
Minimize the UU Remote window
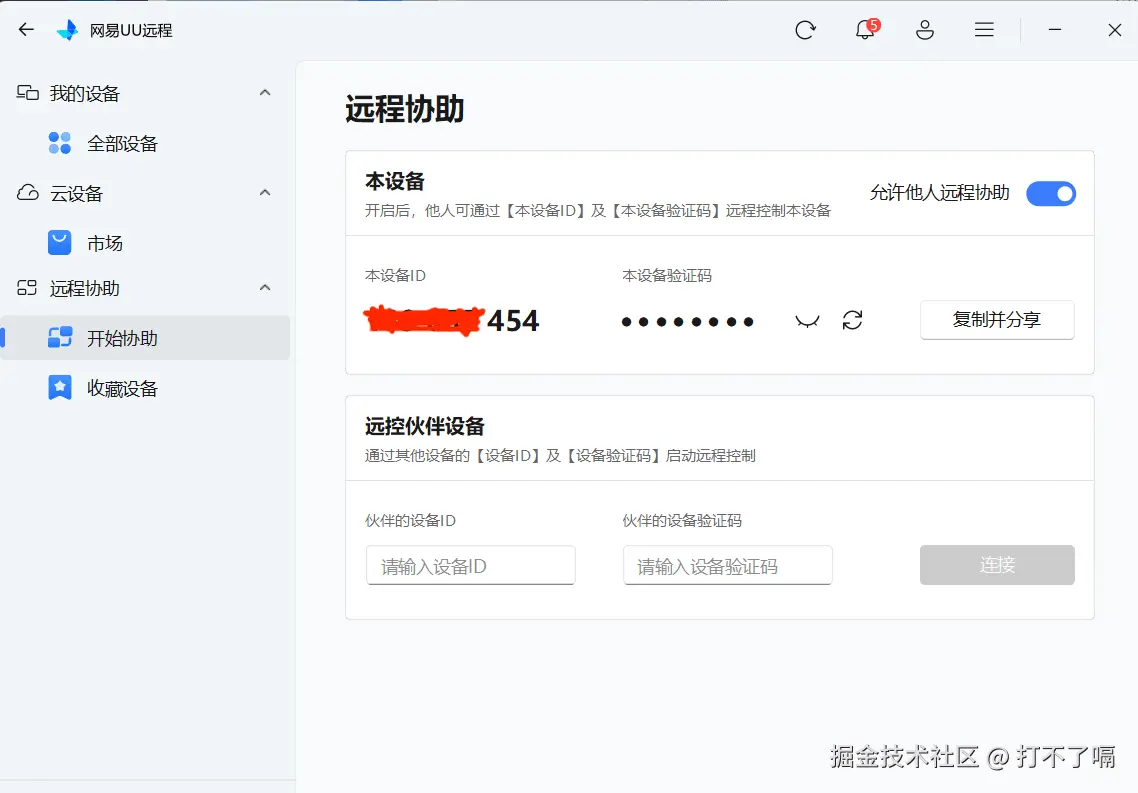[x=1055, y=30]
